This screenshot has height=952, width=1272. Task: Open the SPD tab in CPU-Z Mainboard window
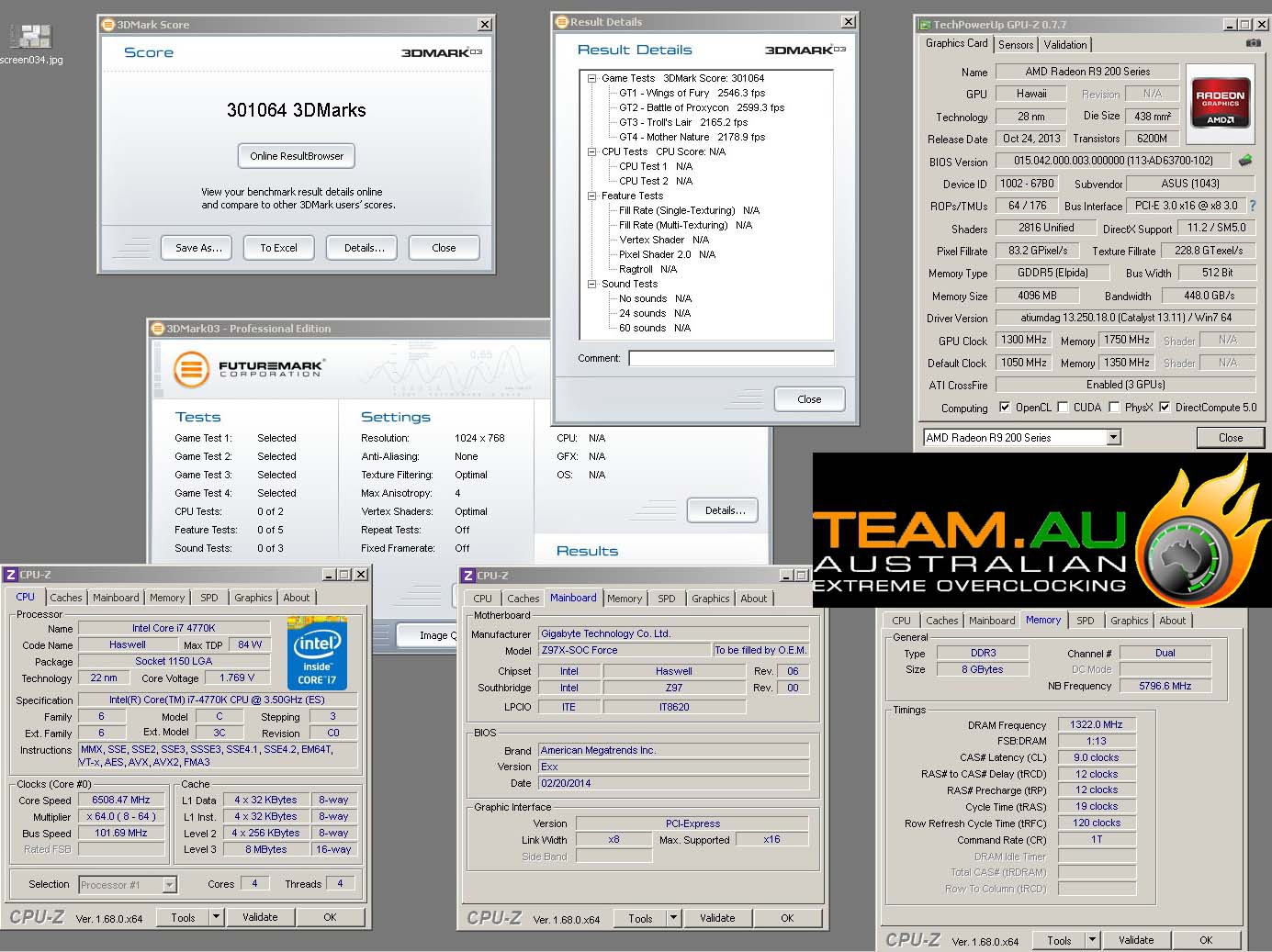667,599
